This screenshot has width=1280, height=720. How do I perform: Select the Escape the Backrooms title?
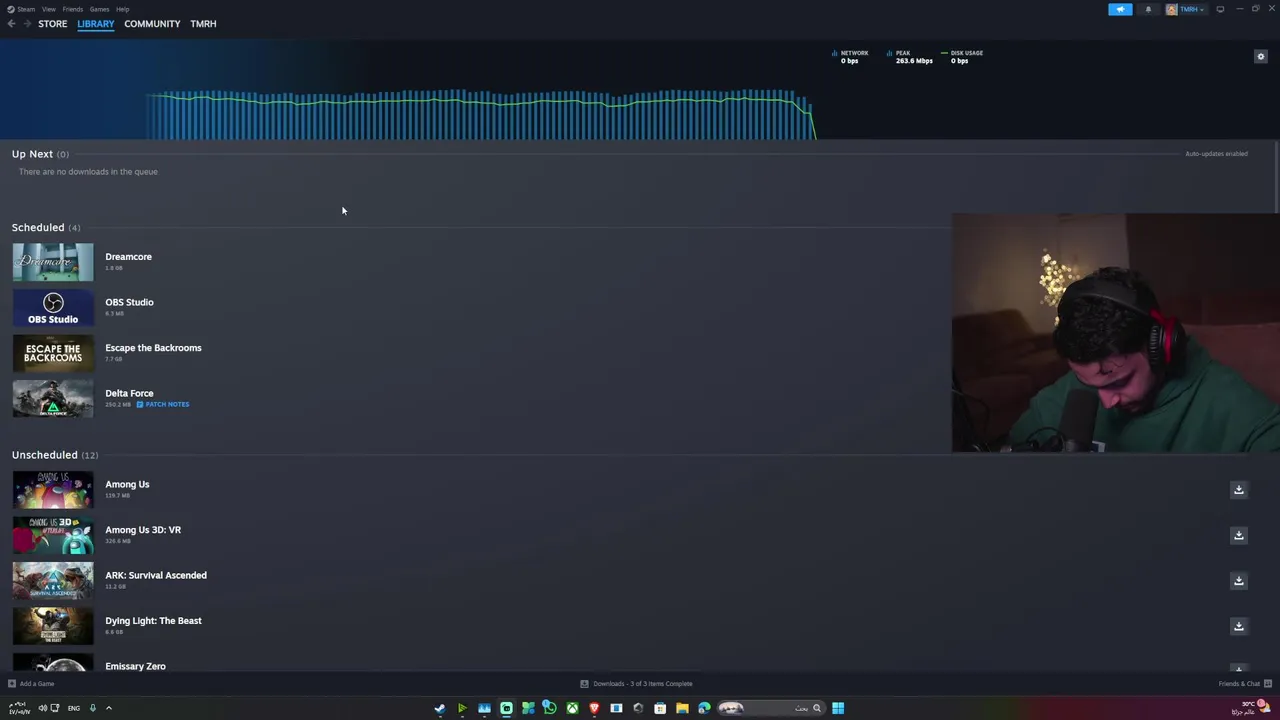pos(154,348)
